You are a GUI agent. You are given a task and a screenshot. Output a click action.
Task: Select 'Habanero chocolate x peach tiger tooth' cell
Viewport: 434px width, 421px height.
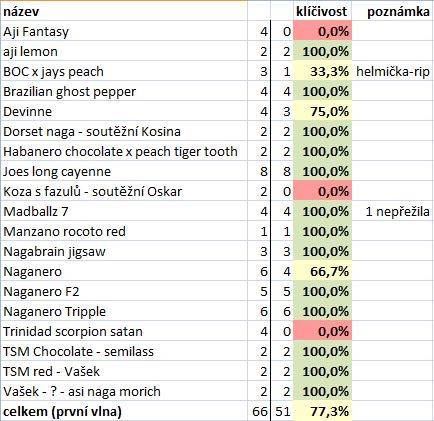[x=124, y=151]
